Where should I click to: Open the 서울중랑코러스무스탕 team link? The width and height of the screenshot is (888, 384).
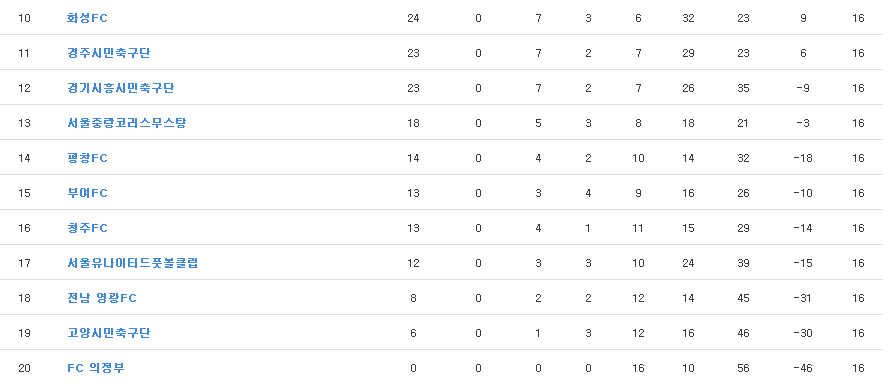[x=126, y=123]
